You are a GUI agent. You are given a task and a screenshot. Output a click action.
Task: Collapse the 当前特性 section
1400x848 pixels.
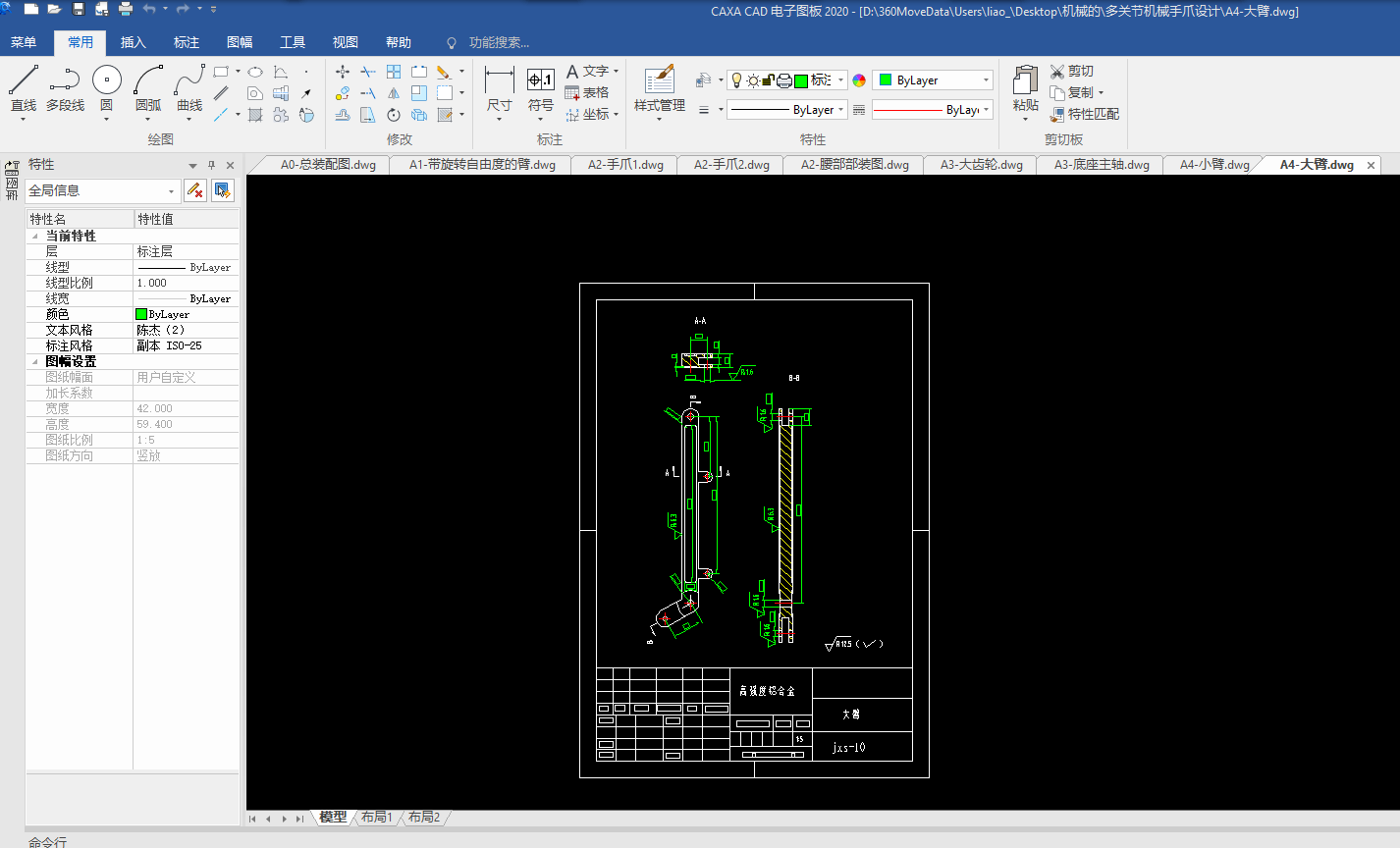35,236
